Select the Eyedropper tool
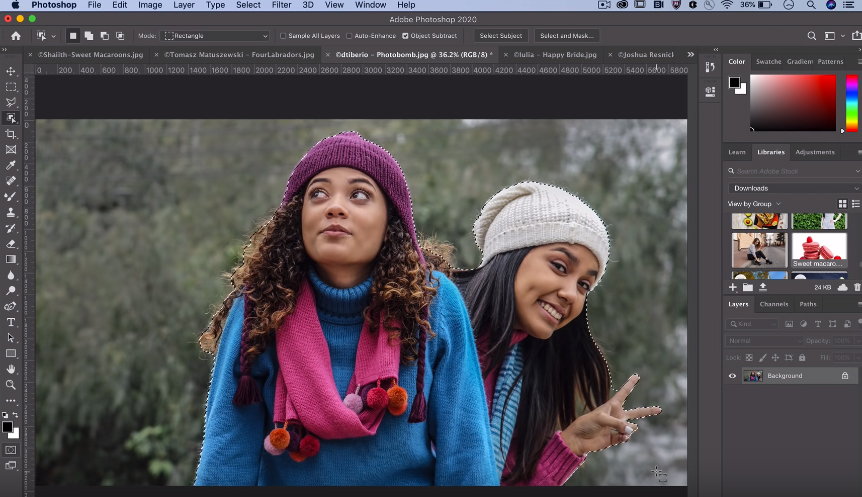Viewport: 862px width, 497px height. tap(11, 165)
